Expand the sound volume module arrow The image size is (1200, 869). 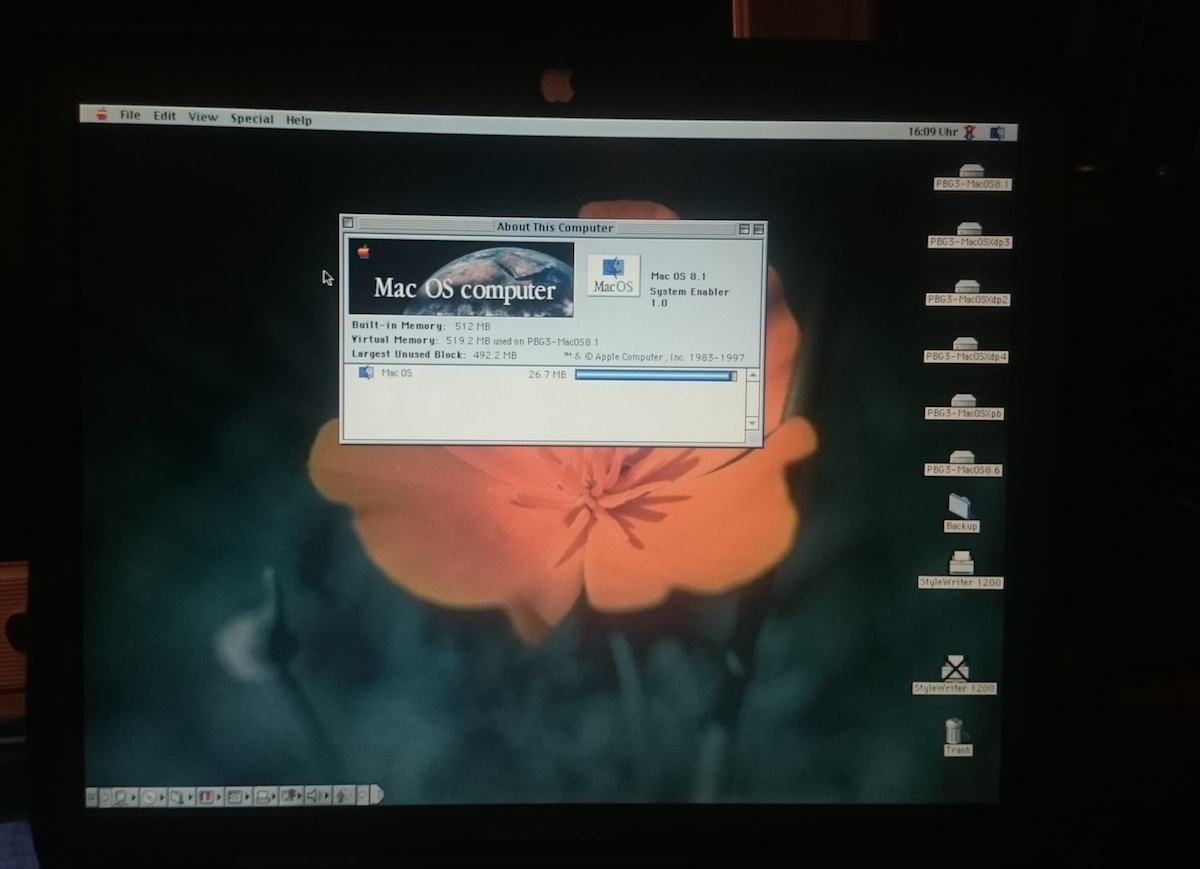327,796
